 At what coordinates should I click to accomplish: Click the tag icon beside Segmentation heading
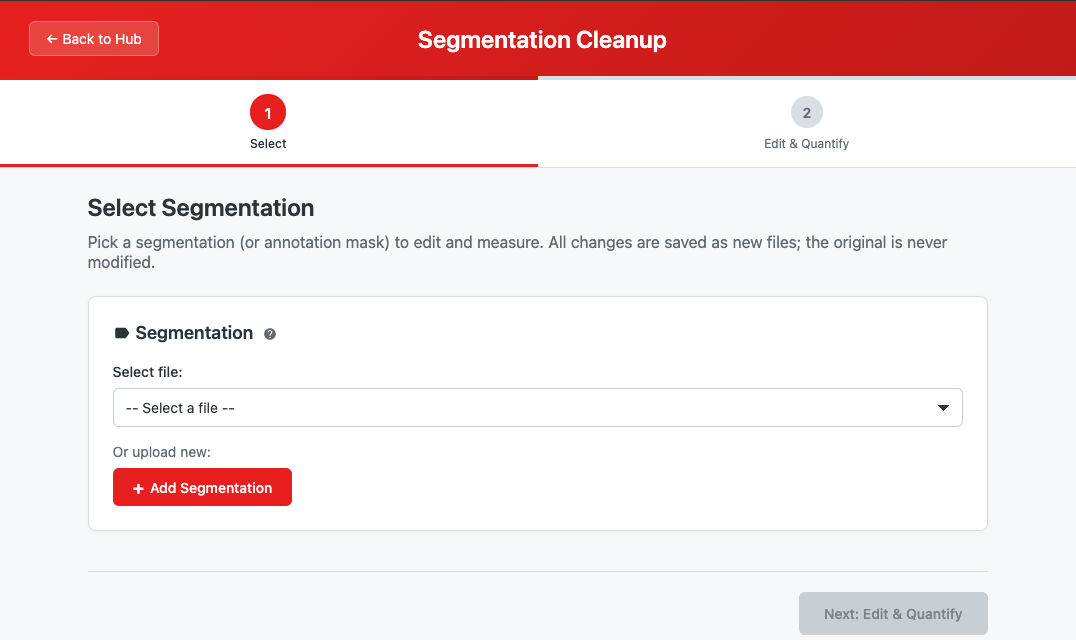coord(121,333)
